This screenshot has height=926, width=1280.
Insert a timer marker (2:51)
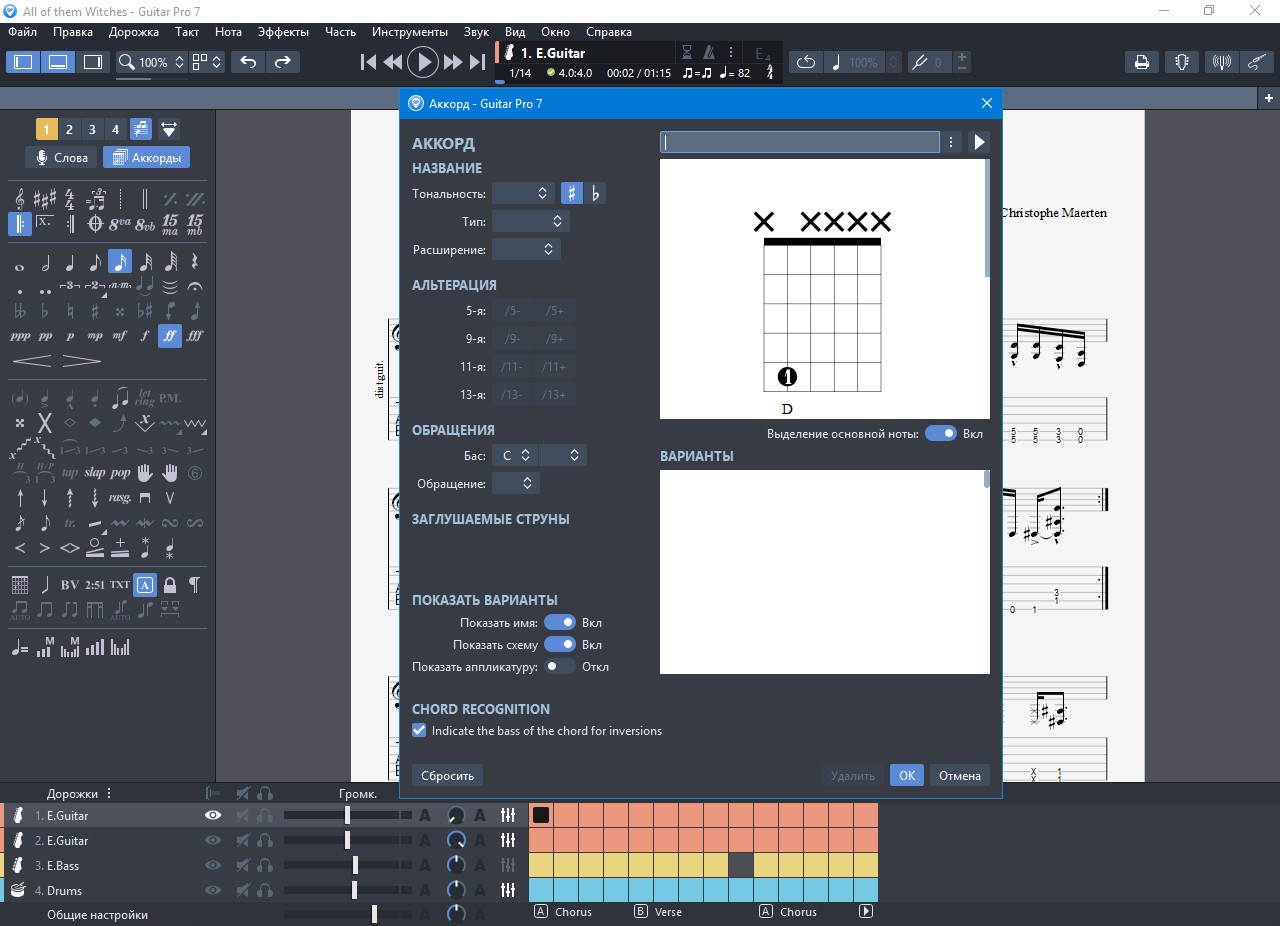point(95,584)
